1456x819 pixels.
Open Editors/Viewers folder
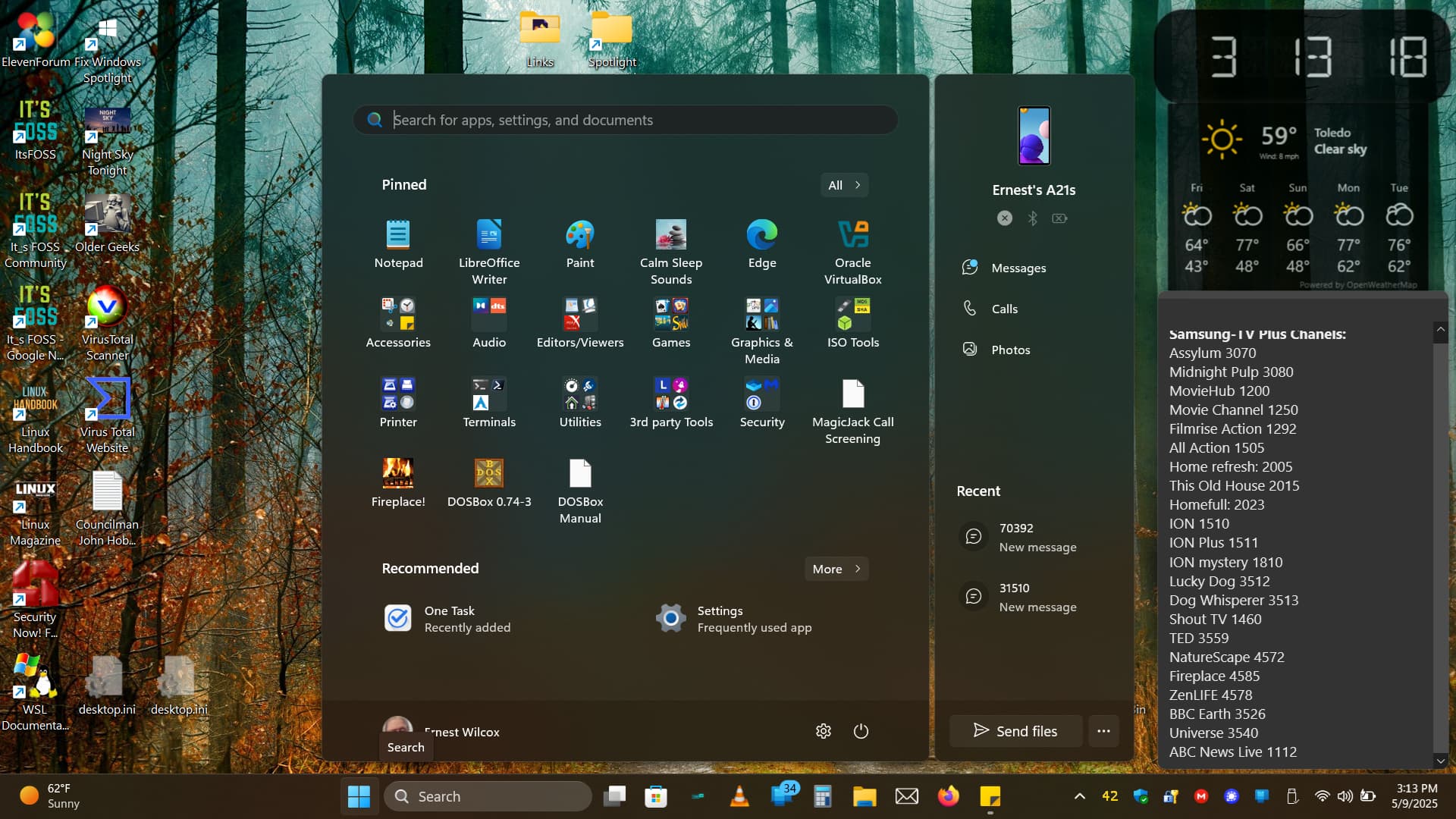click(x=580, y=323)
